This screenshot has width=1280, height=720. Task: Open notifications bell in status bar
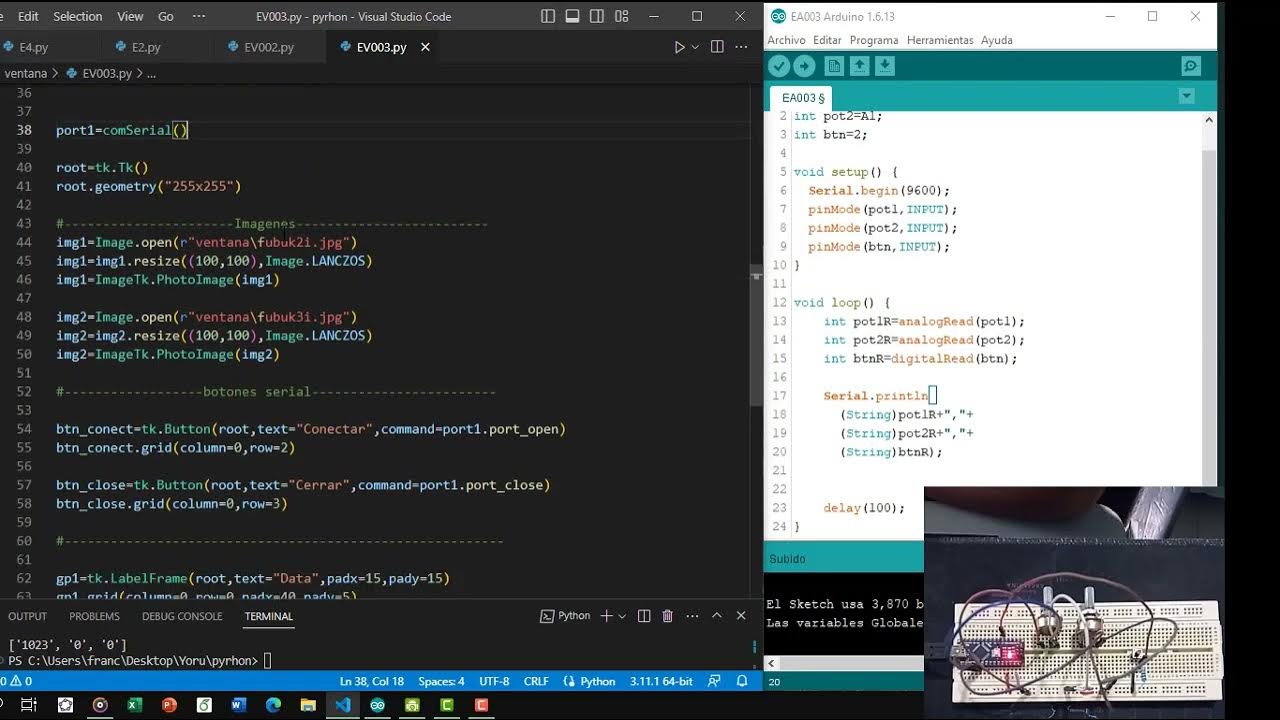coord(742,681)
